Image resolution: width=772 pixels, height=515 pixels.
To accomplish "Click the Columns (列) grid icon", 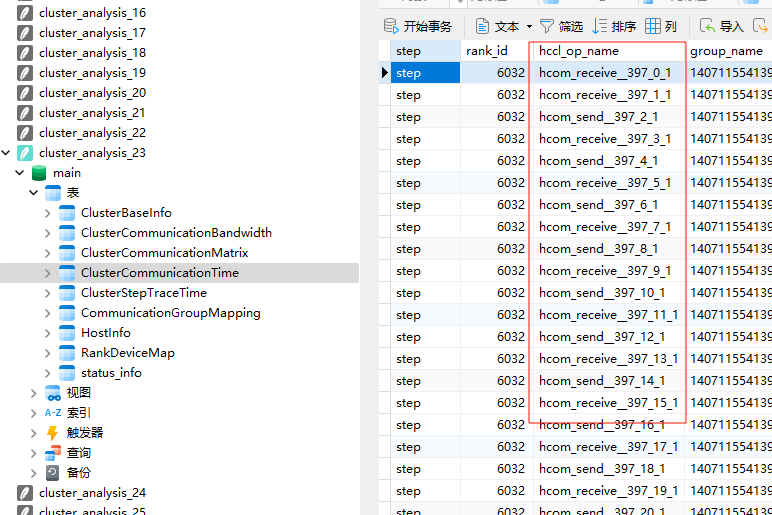I will [653, 26].
